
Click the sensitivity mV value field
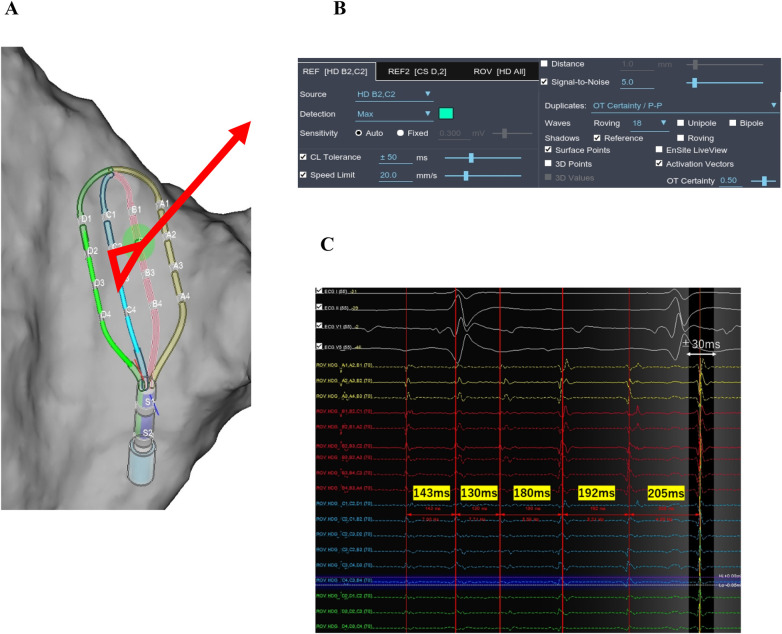453,134
